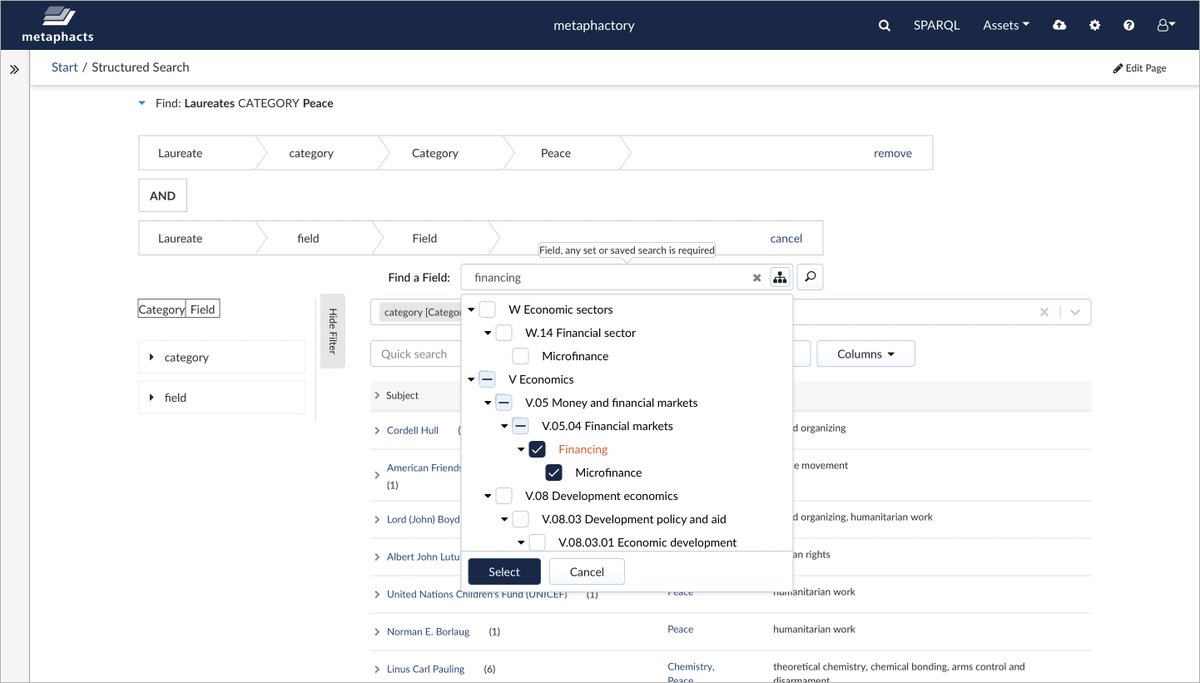Open the SPARQL menu item
Image resolution: width=1200 pixels, height=683 pixels.
pyautogui.click(x=936, y=25)
